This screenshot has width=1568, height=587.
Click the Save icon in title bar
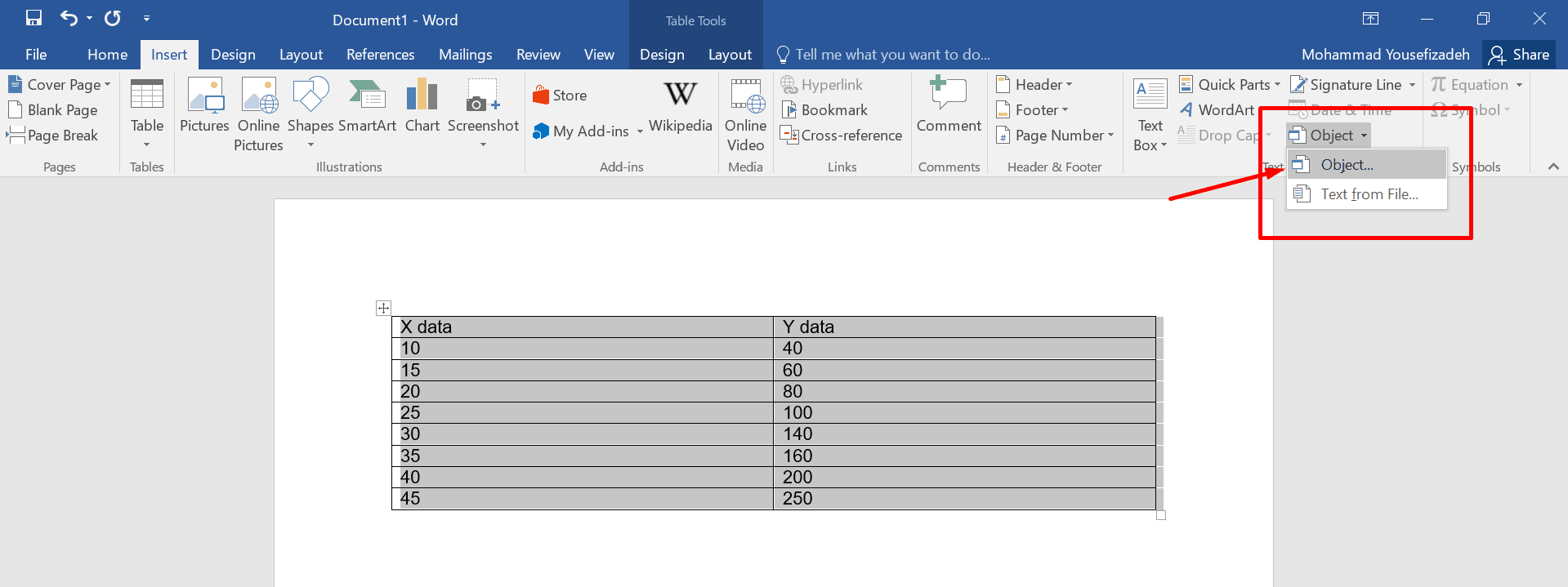pos(34,18)
